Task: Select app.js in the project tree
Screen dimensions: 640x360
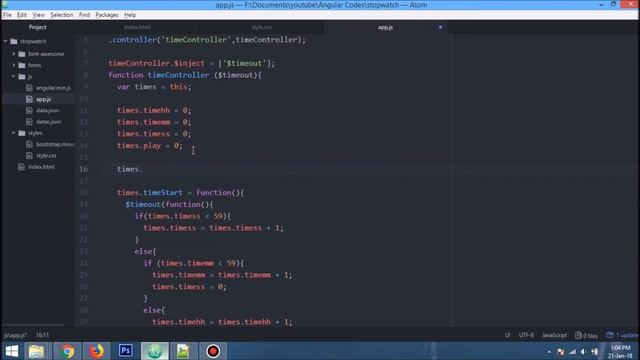Action: tap(43, 99)
